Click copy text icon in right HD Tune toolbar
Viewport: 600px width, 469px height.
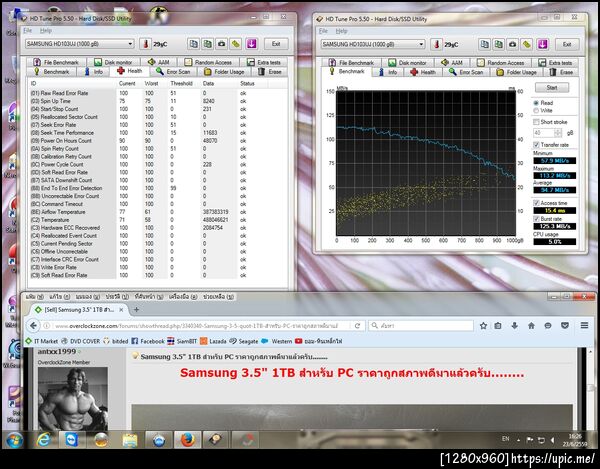point(484,44)
